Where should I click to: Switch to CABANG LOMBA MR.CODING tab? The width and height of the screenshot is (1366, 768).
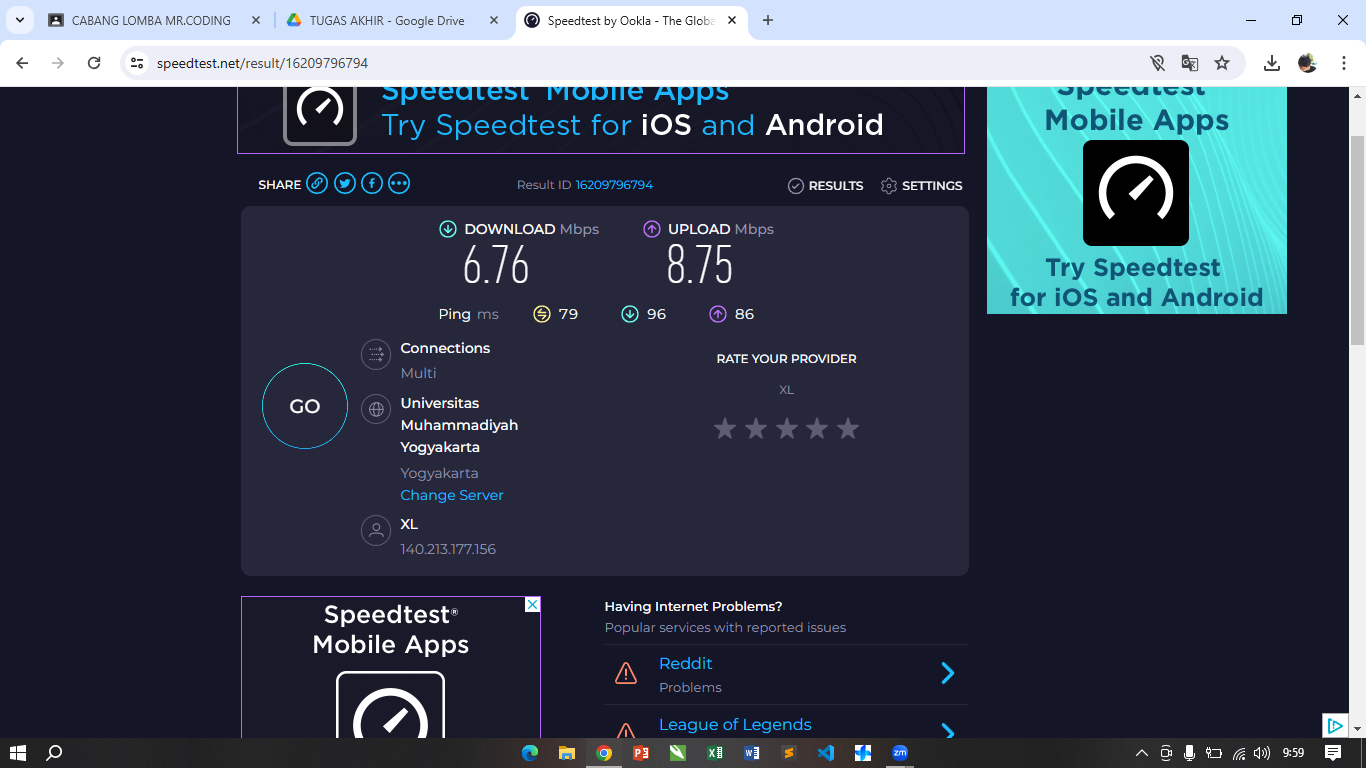[x=151, y=20]
